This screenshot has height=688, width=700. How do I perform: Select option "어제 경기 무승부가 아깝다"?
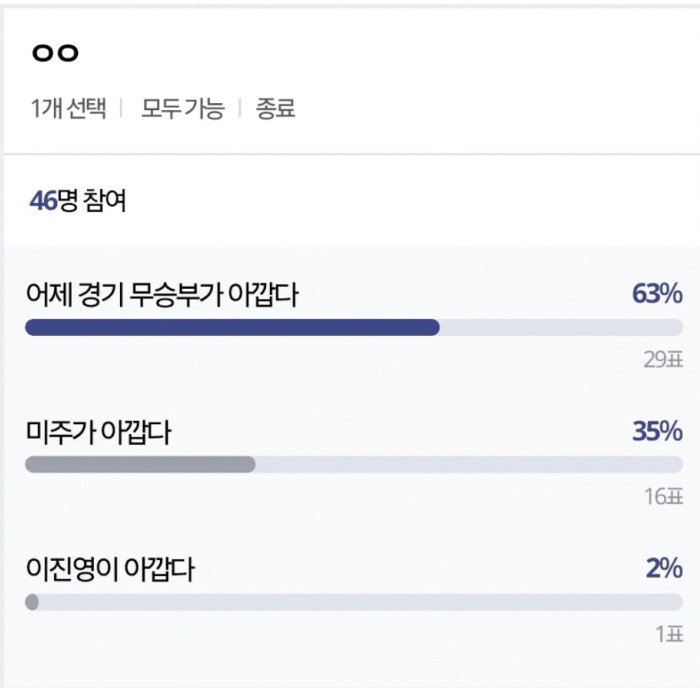click(x=162, y=295)
